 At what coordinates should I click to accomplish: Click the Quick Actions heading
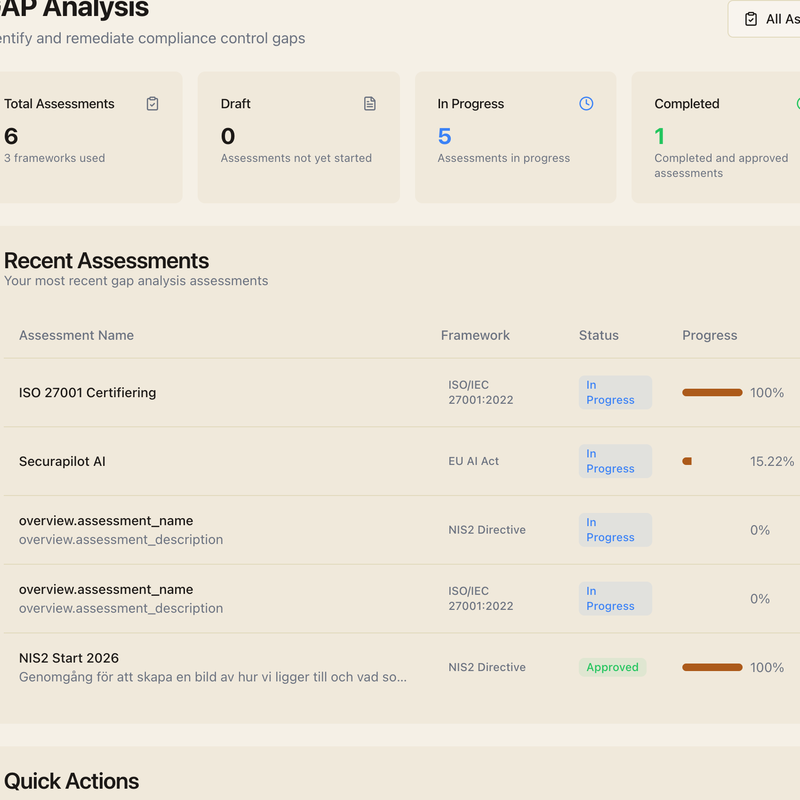coord(71,781)
